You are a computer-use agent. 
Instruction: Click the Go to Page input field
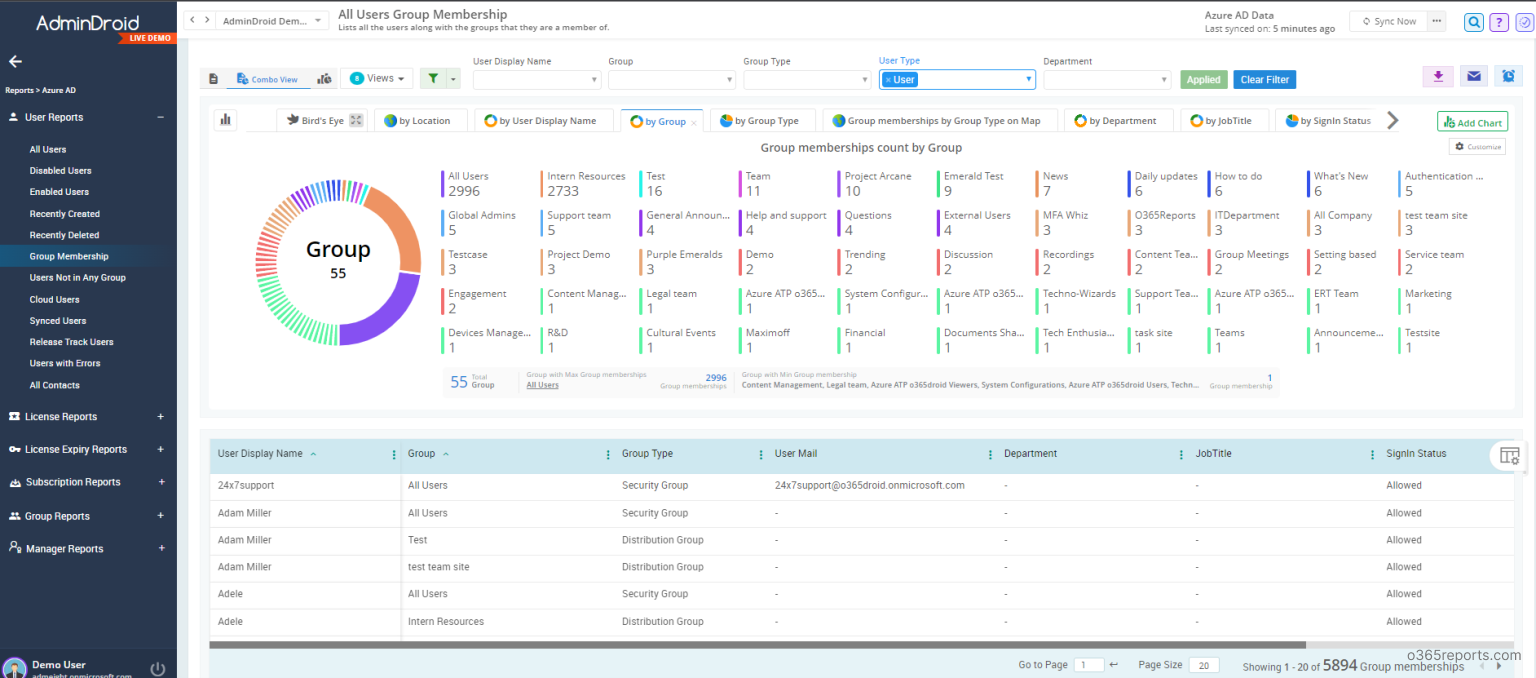[x=1089, y=665]
